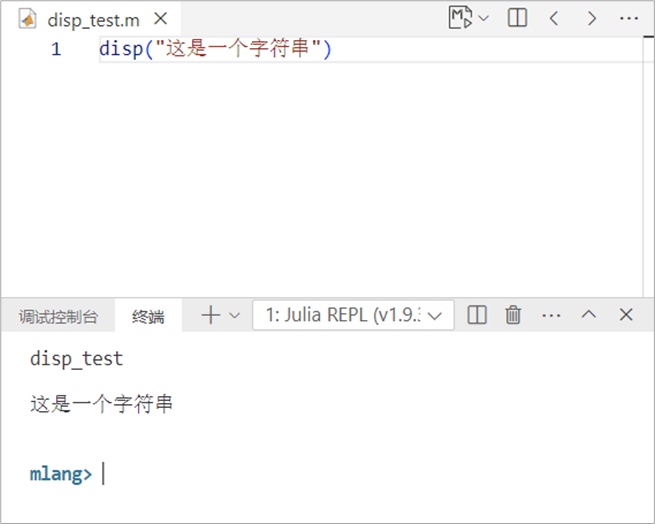The height and width of the screenshot is (524, 655).
Task: Click the editor vertical scrollbar
Action: tap(648, 167)
